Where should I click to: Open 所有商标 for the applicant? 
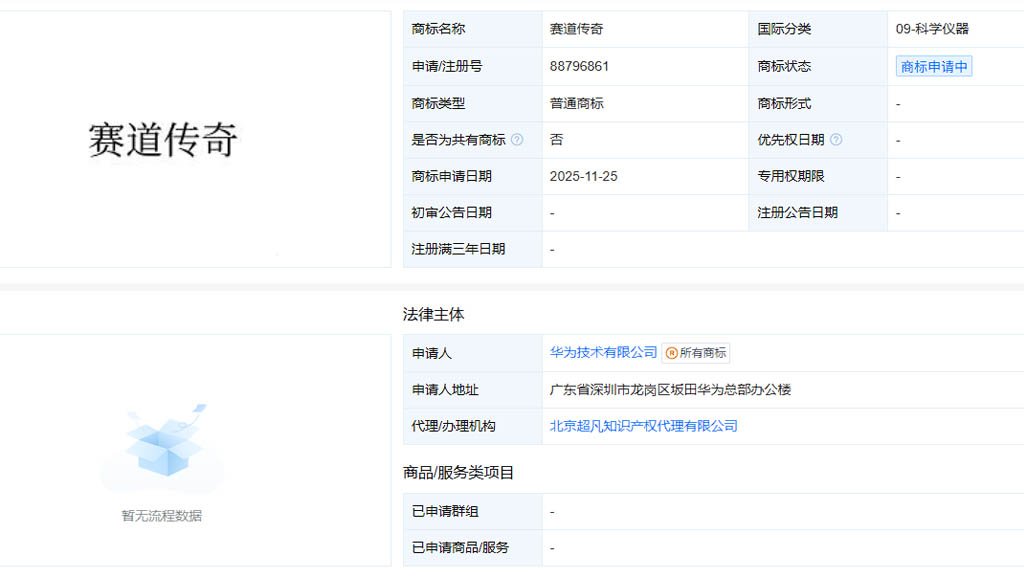tap(696, 353)
